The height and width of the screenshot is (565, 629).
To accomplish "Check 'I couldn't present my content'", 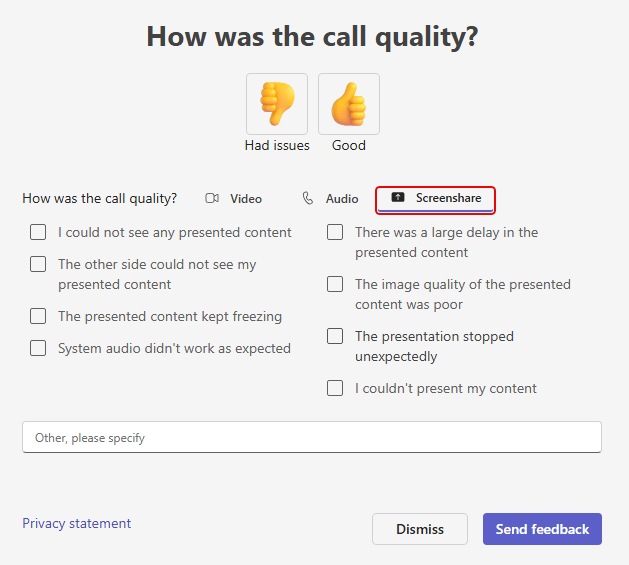I will pos(335,388).
